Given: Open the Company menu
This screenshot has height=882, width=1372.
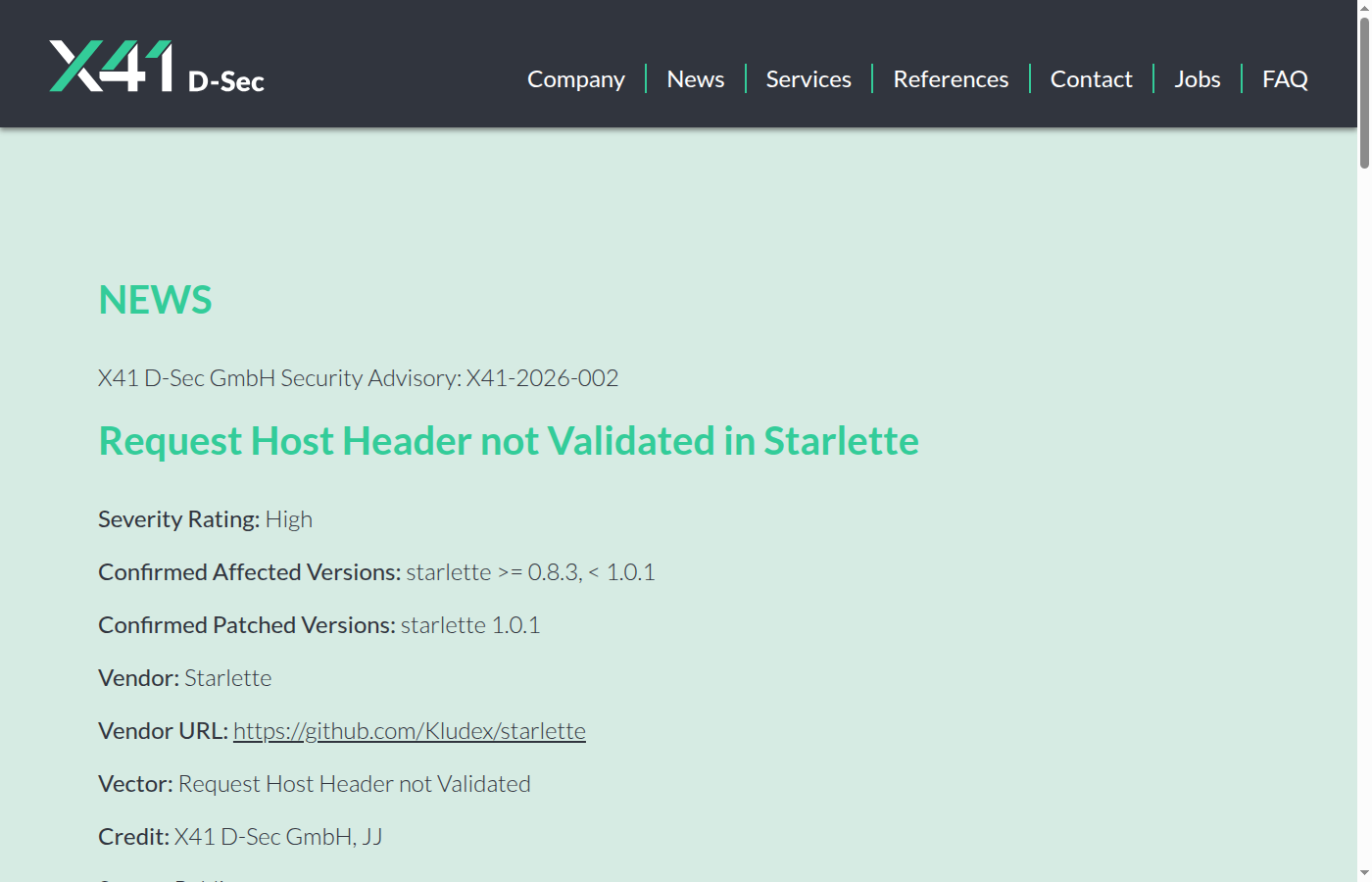Looking at the screenshot, I should [x=576, y=79].
